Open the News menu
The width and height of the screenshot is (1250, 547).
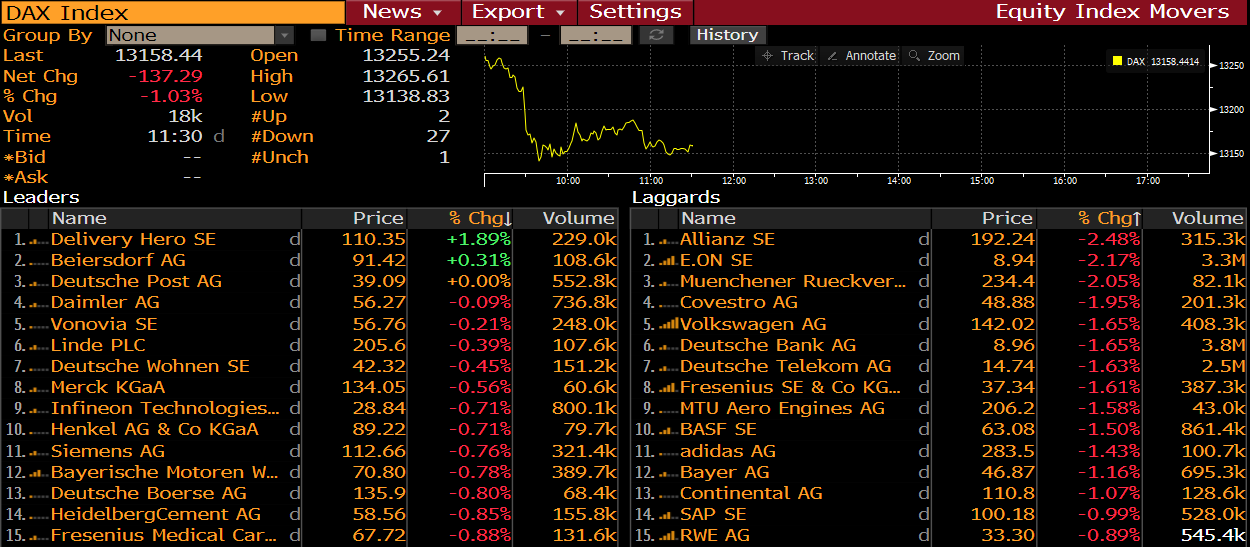coord(402,12)
